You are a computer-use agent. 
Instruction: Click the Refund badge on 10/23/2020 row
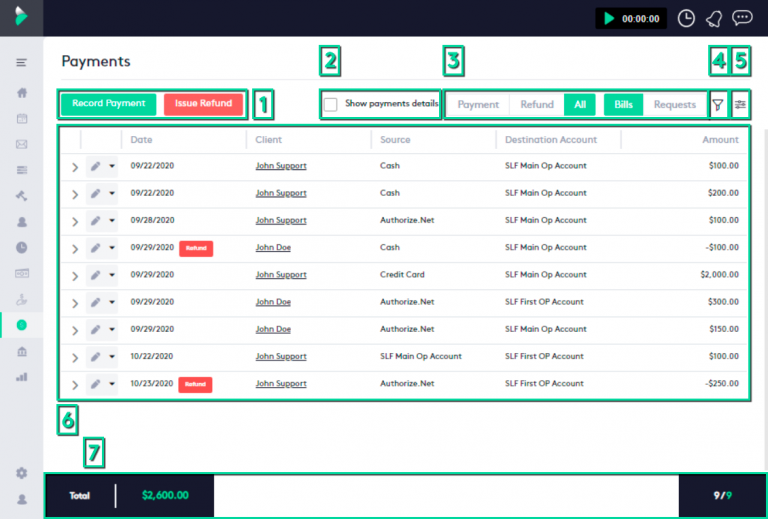click(x=195, y=384)
